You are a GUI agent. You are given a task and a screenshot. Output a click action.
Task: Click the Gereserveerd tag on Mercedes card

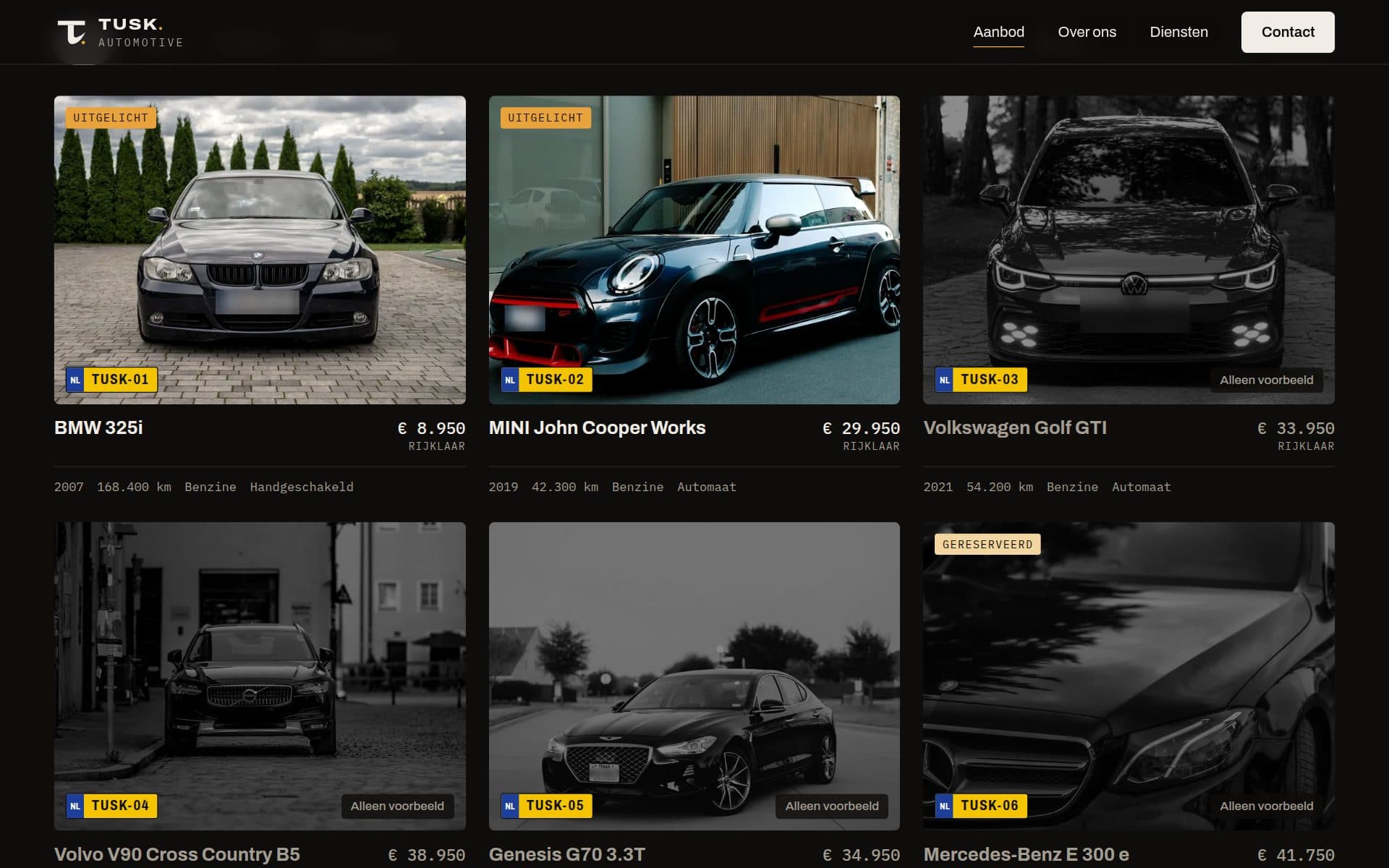pos(987,544)
